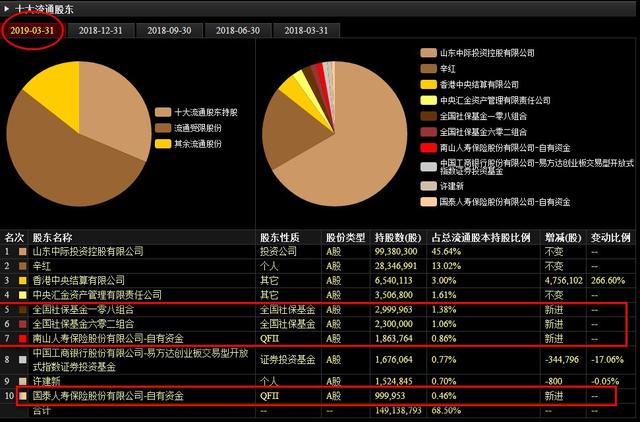The image size is (640, 422).
Task: Open the 2018-09-30 report tab
Action: (x=170, y=30)
